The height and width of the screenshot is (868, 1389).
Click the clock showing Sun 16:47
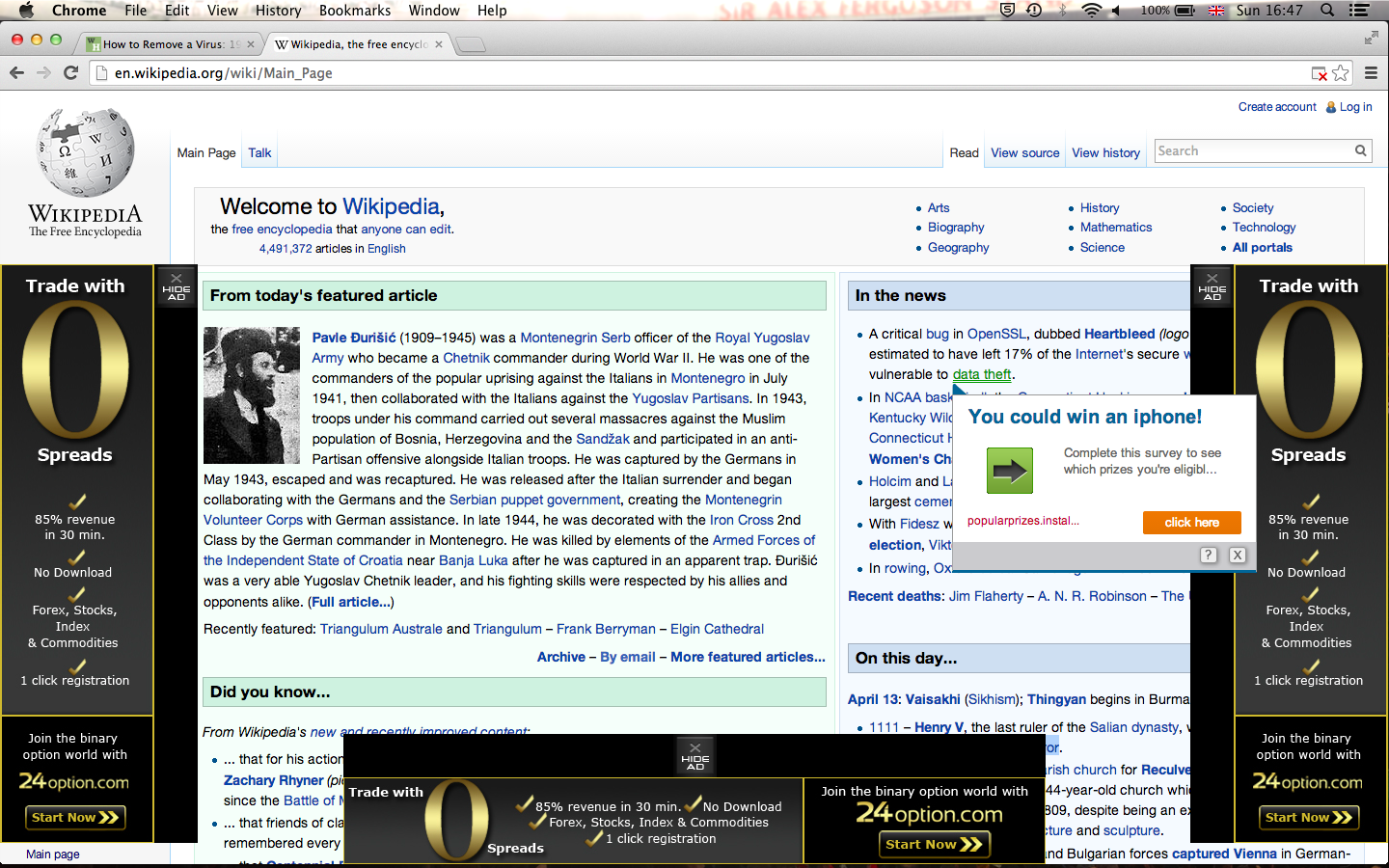[x=1269, y=11]
